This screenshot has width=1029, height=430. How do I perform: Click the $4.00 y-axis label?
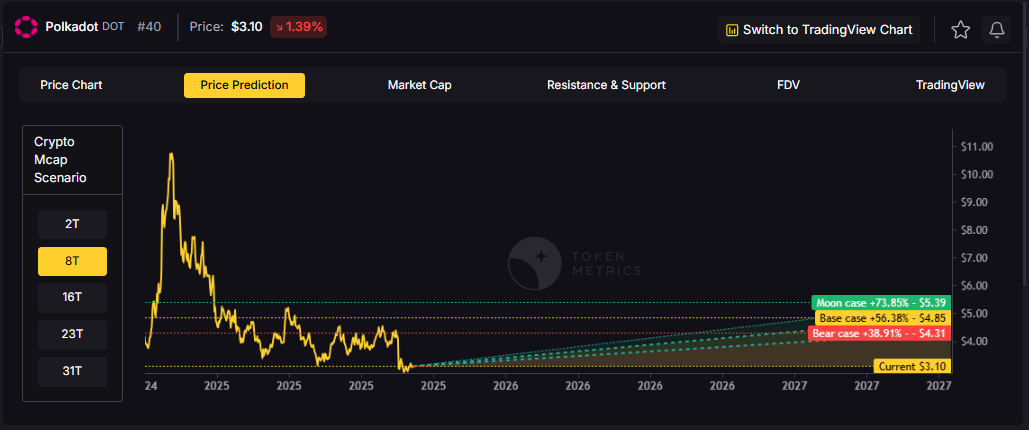tap(976, 341)
